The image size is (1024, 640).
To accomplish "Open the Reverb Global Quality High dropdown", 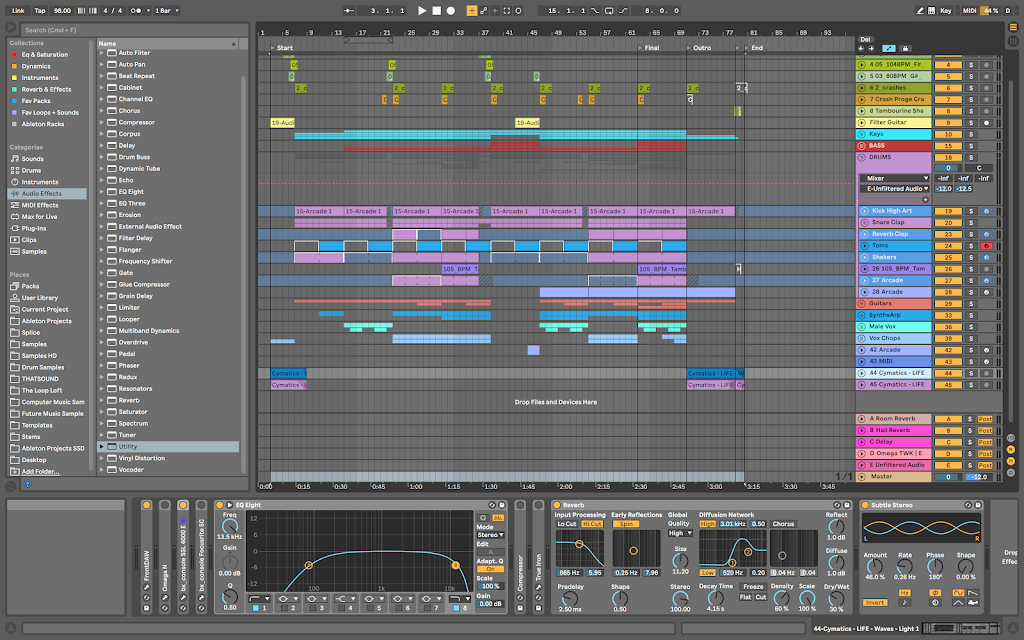I will tap(680, 533).
